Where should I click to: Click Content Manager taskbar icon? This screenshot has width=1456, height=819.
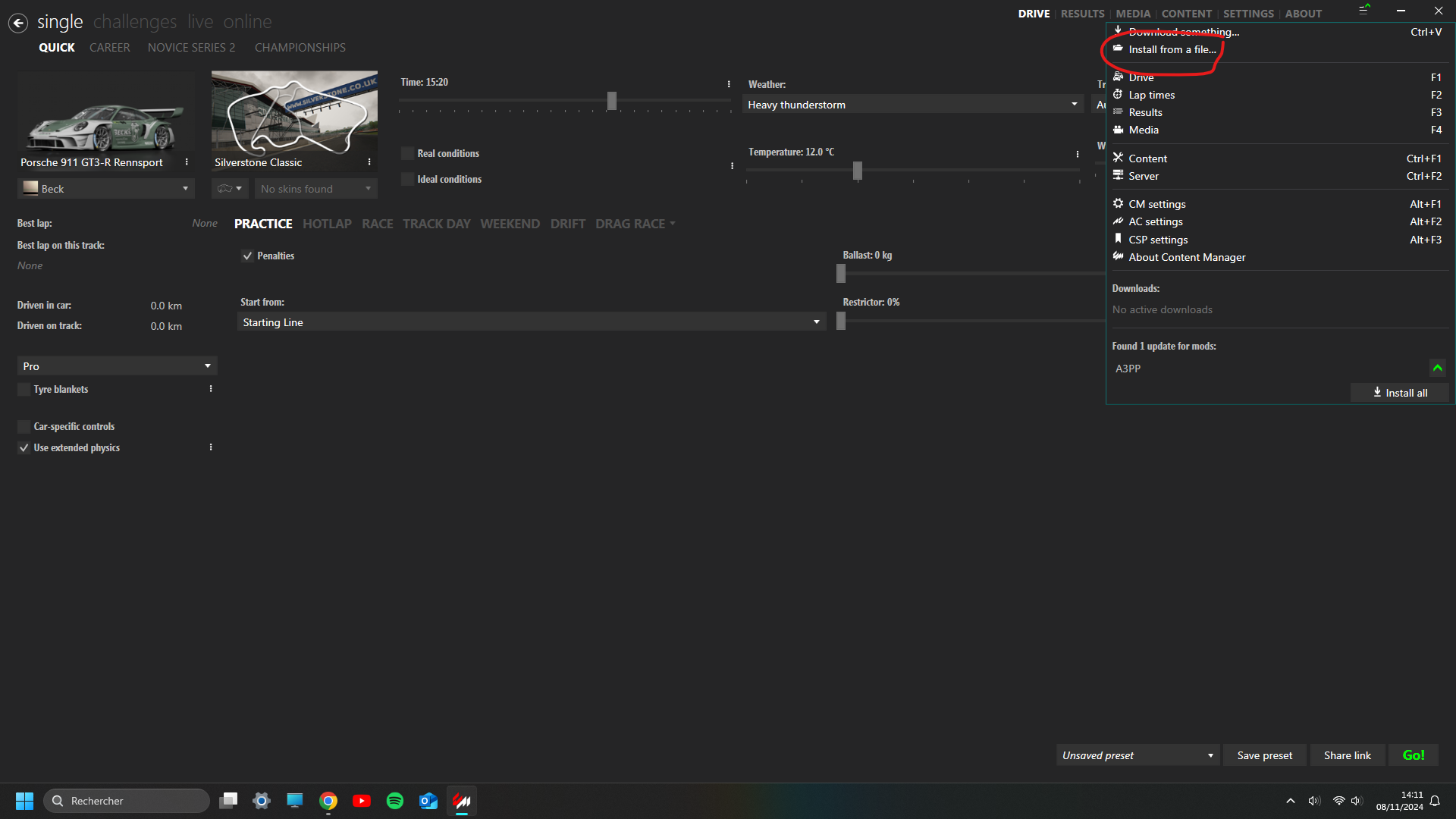(x=462, y=801)
